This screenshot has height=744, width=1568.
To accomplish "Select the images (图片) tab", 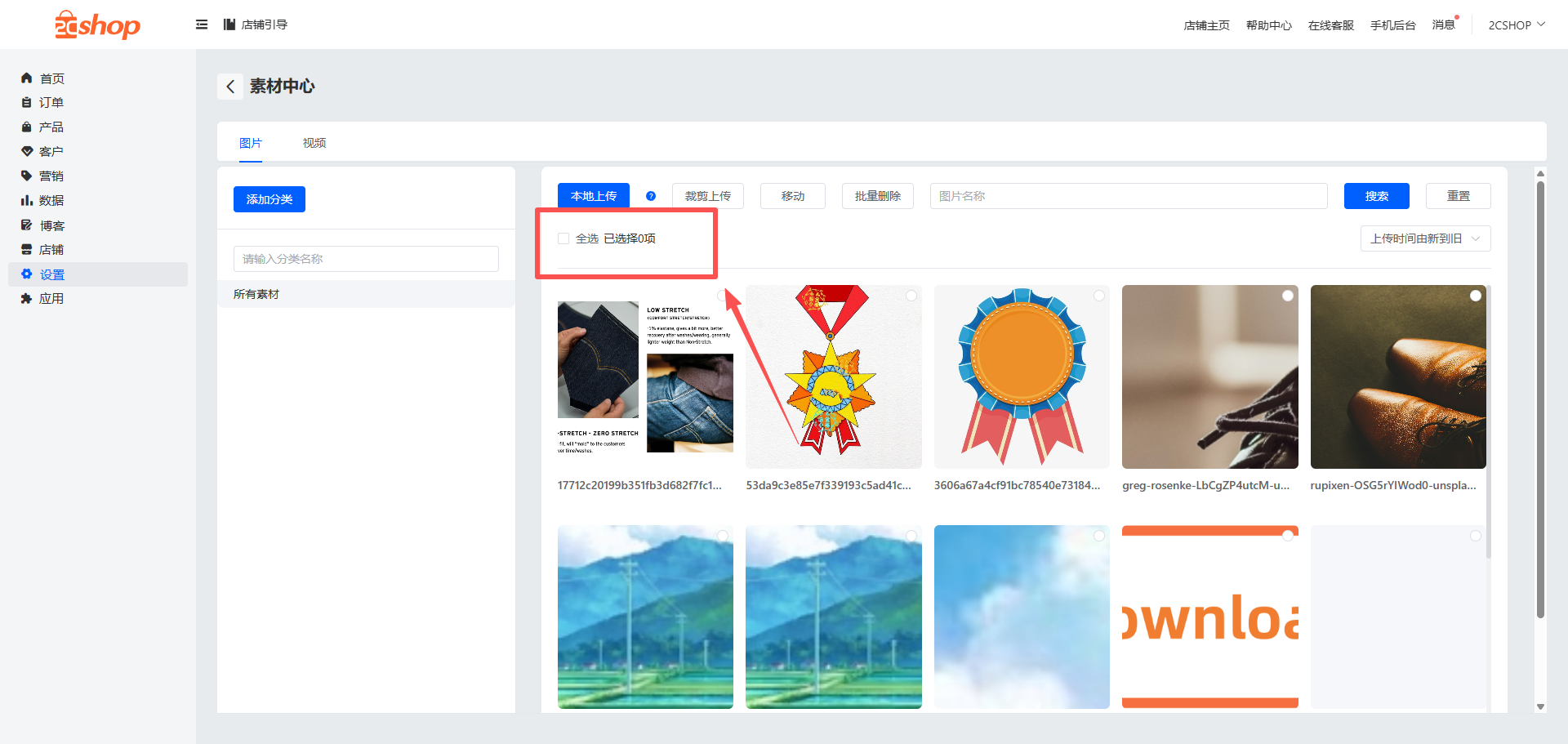I will 251,143.
